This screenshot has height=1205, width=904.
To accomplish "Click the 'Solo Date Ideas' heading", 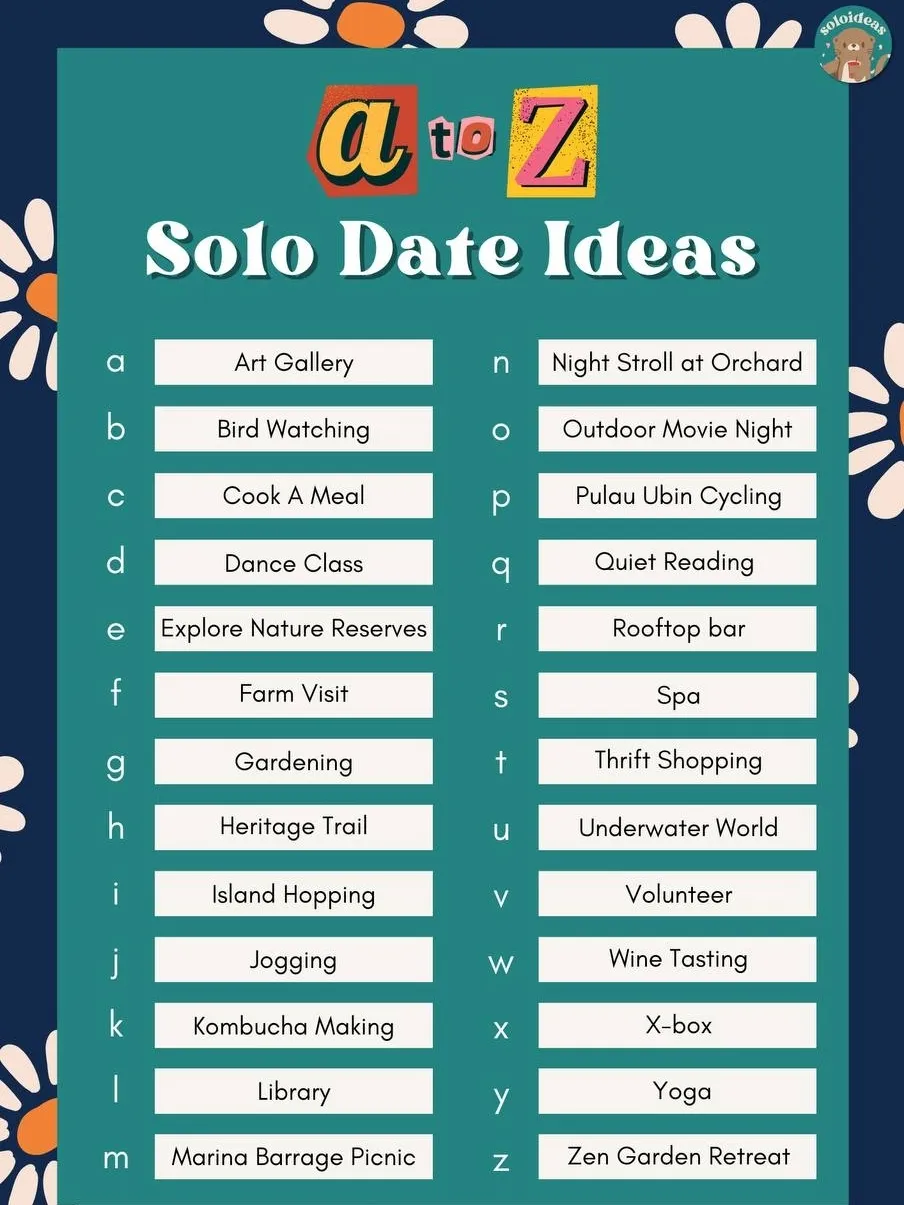I will click(452, 248).
